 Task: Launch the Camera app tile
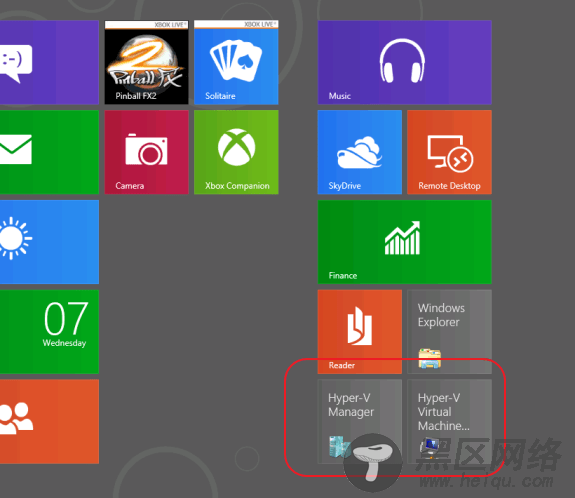[147, 152]
